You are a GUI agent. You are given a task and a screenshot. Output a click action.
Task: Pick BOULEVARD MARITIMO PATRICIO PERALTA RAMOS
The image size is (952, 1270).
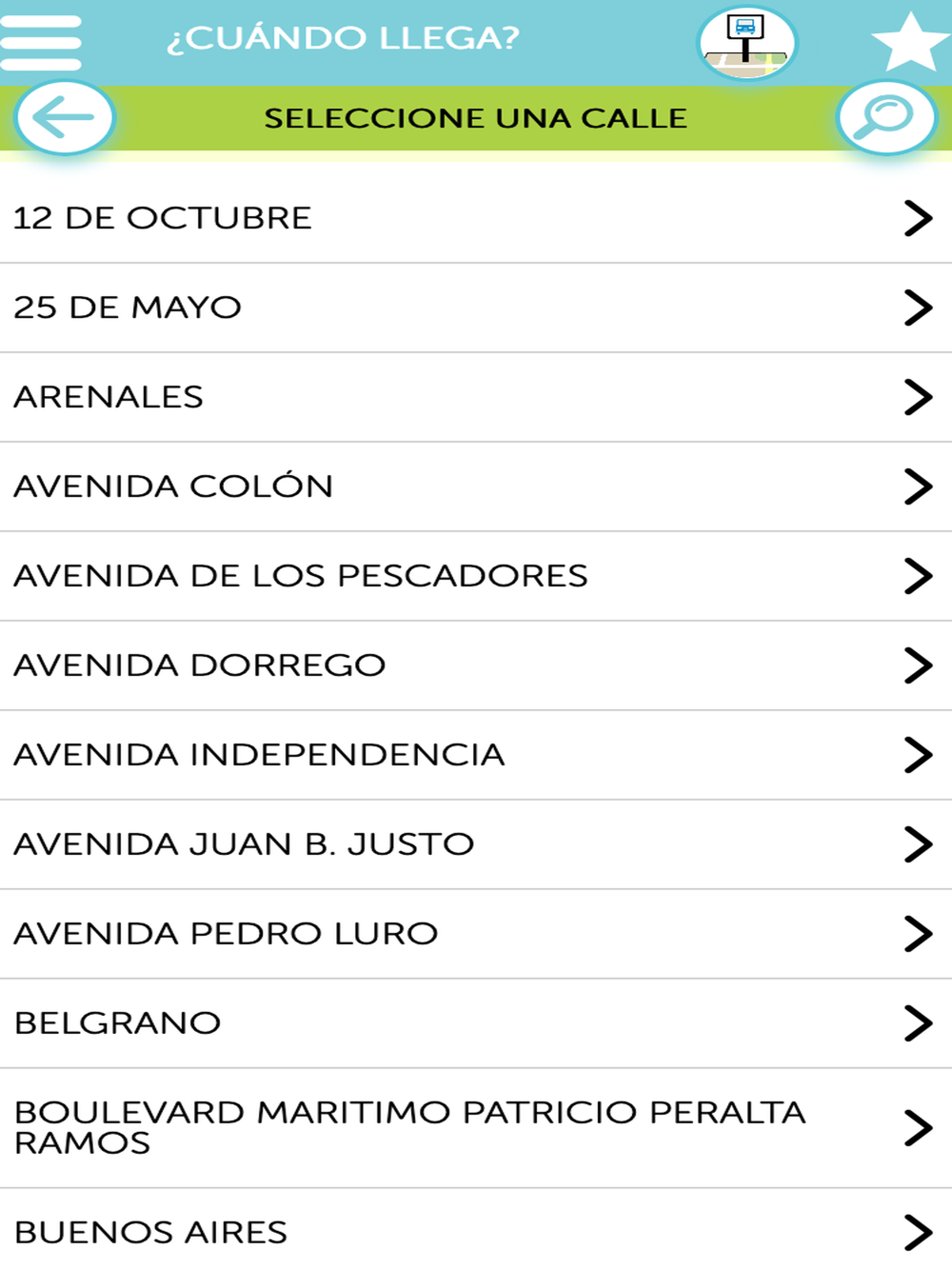476,1128
